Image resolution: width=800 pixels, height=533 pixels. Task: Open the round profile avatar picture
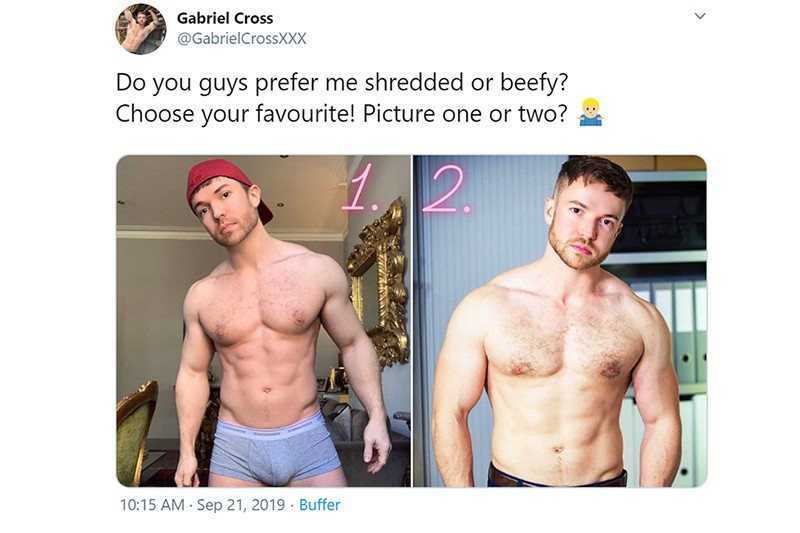click(x=140, y=29)
